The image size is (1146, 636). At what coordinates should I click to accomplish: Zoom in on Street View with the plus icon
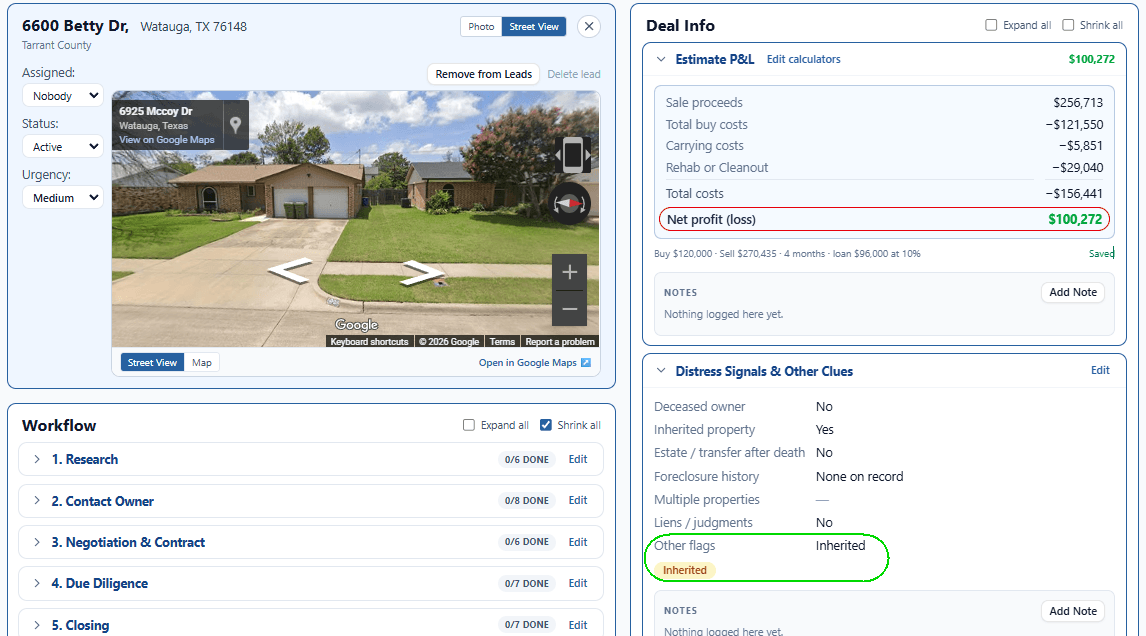569,273
